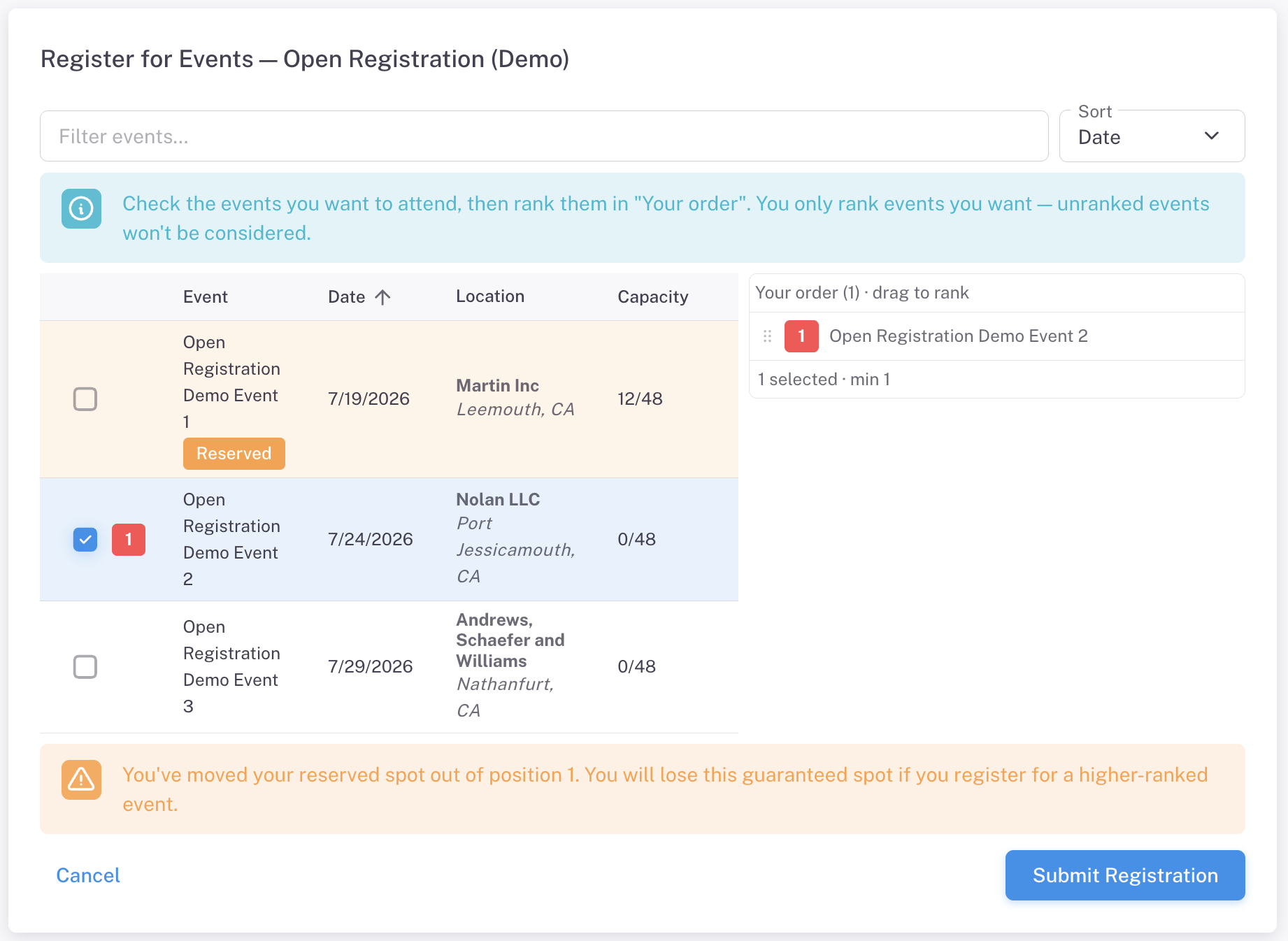Click the Capacity column header

click(x=653, y=297)
